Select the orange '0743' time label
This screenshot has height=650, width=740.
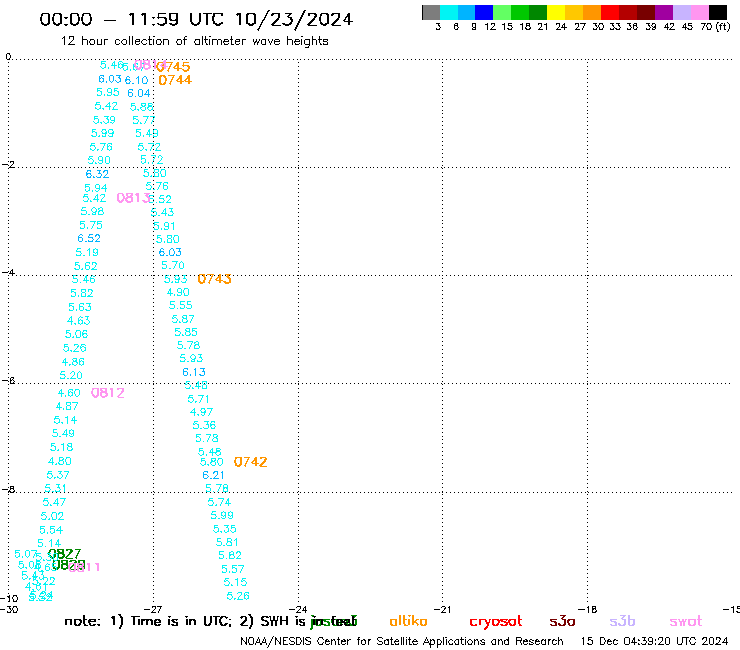[x=214, y=279]
